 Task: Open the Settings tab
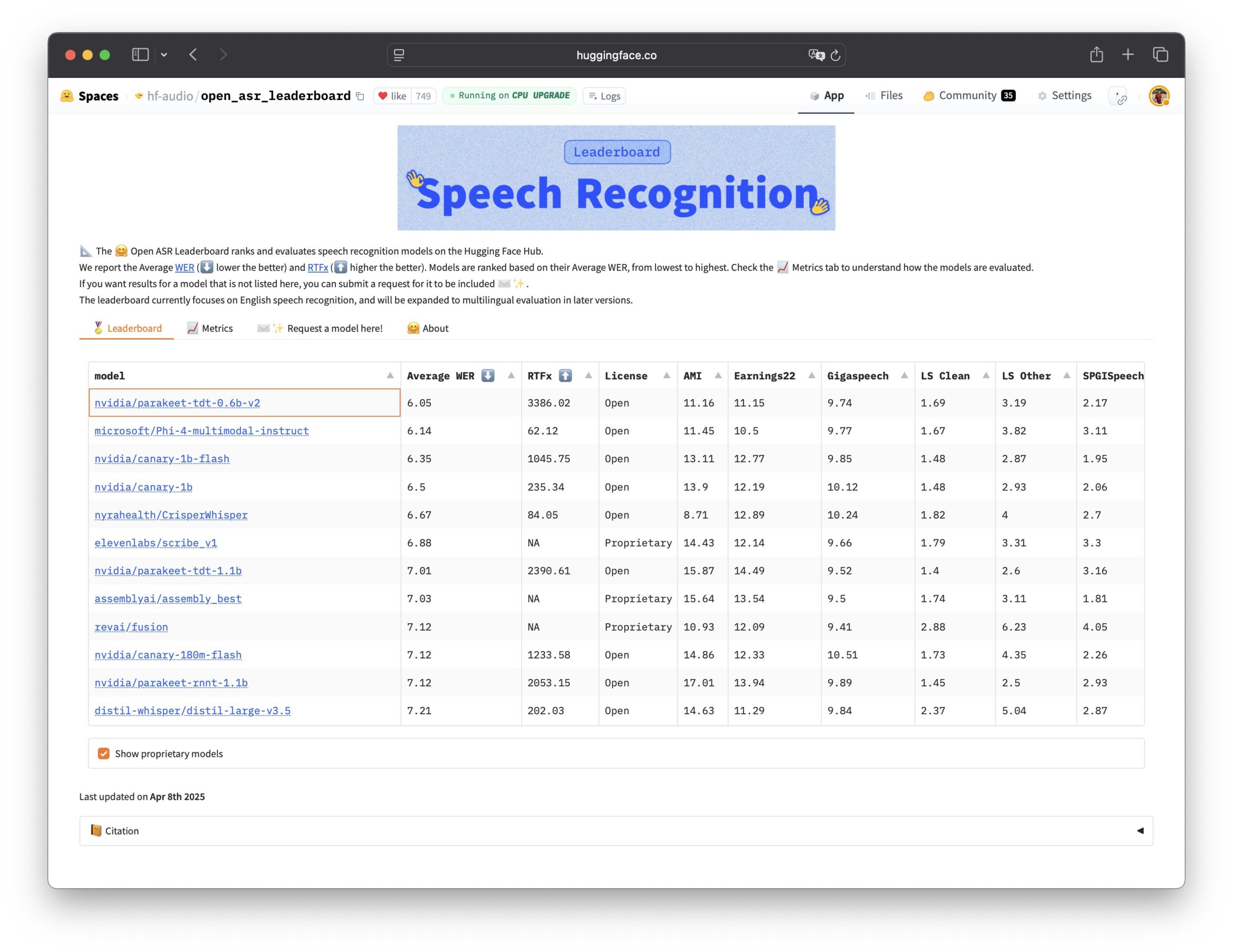point(1065,95)
